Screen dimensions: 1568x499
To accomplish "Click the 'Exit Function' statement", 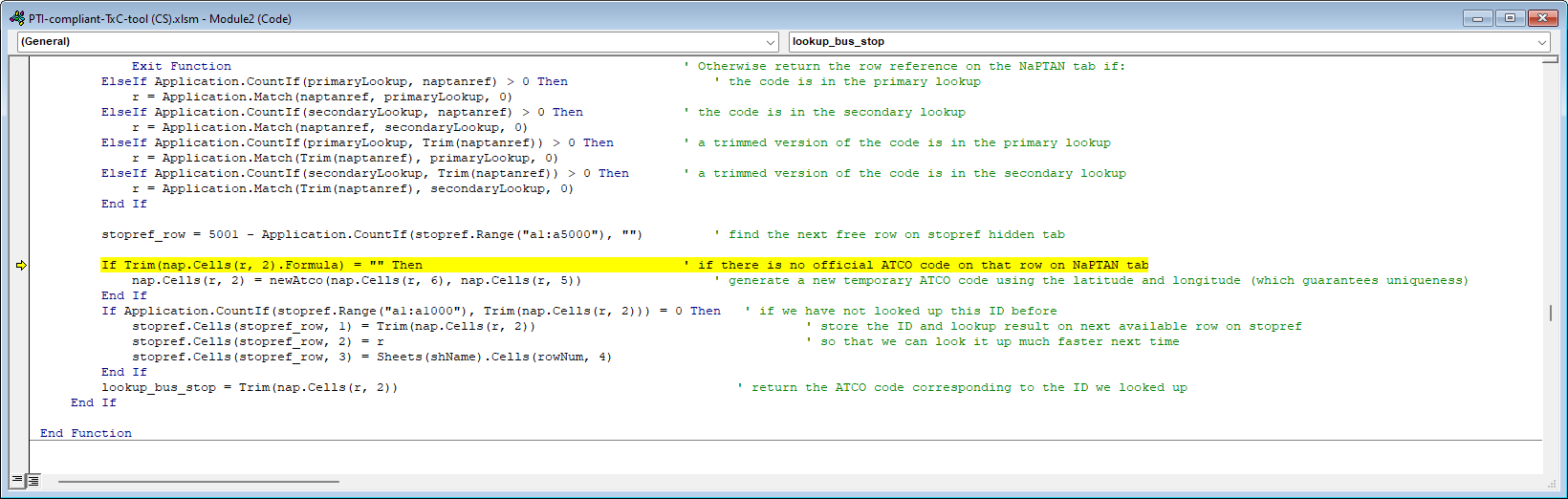I will click(181, 66).
